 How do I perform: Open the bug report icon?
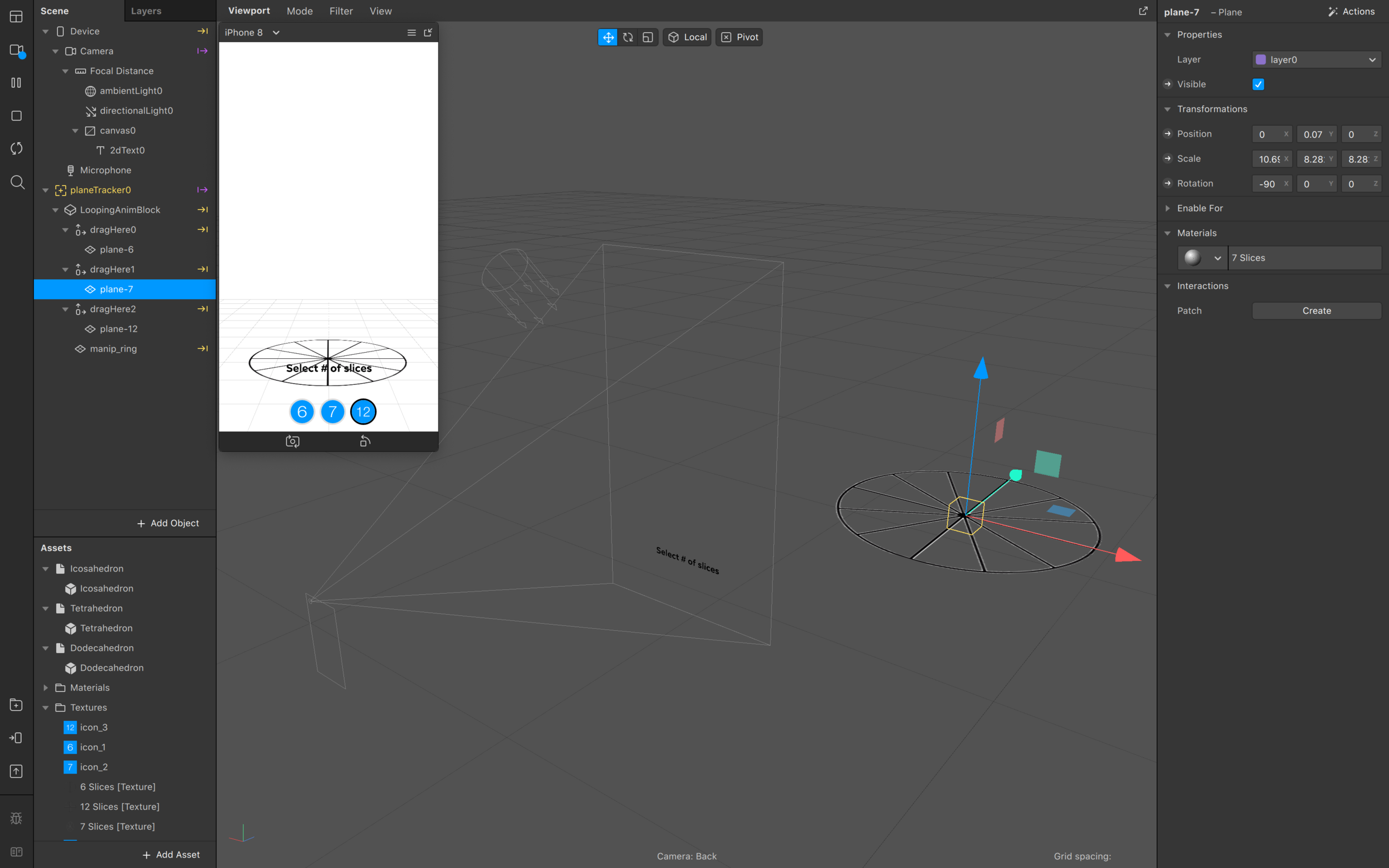pyautogui.click(x=17, y=818)
